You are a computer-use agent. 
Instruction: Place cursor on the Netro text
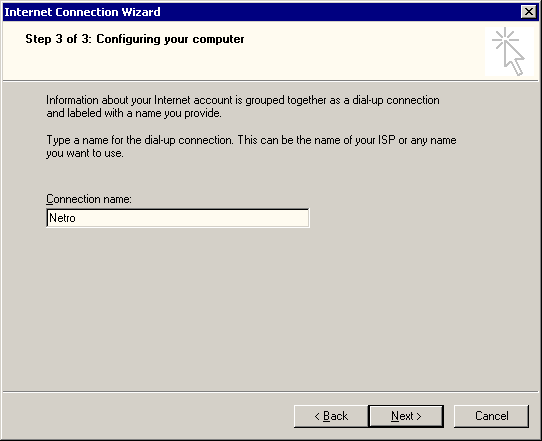pos(62,218)
